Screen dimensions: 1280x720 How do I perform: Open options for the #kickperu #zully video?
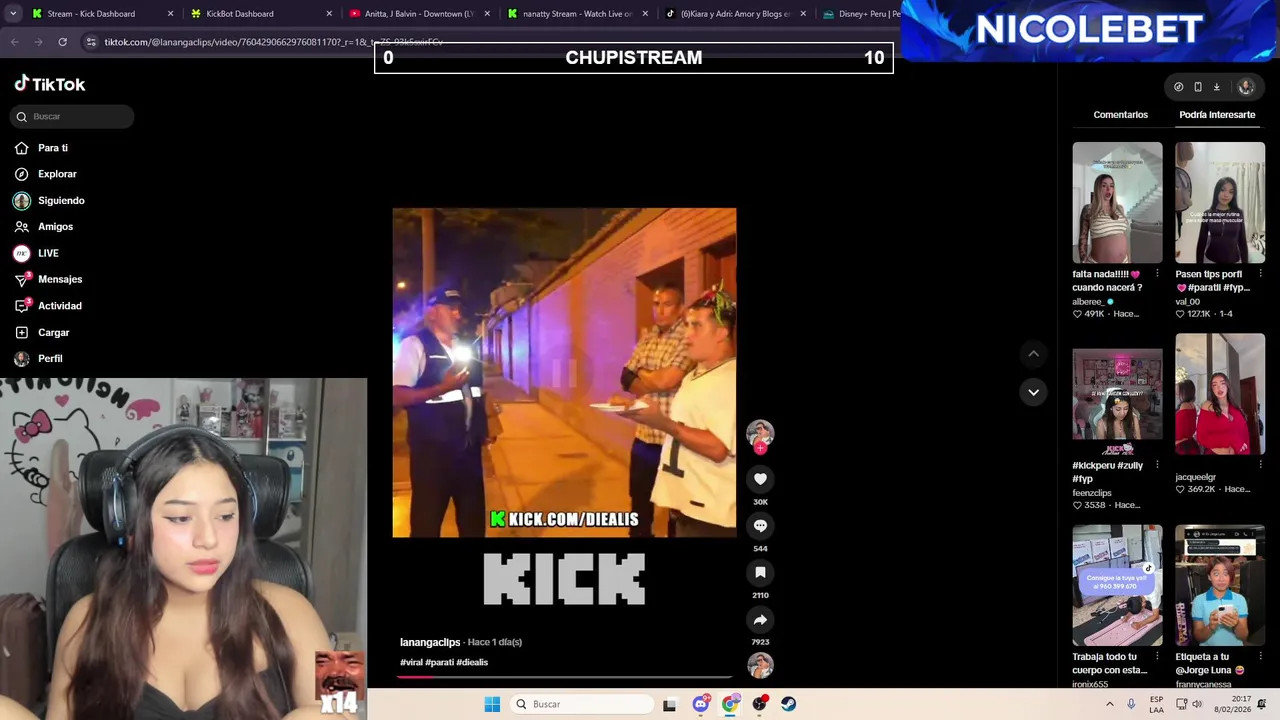click(x=1157, y=465)
